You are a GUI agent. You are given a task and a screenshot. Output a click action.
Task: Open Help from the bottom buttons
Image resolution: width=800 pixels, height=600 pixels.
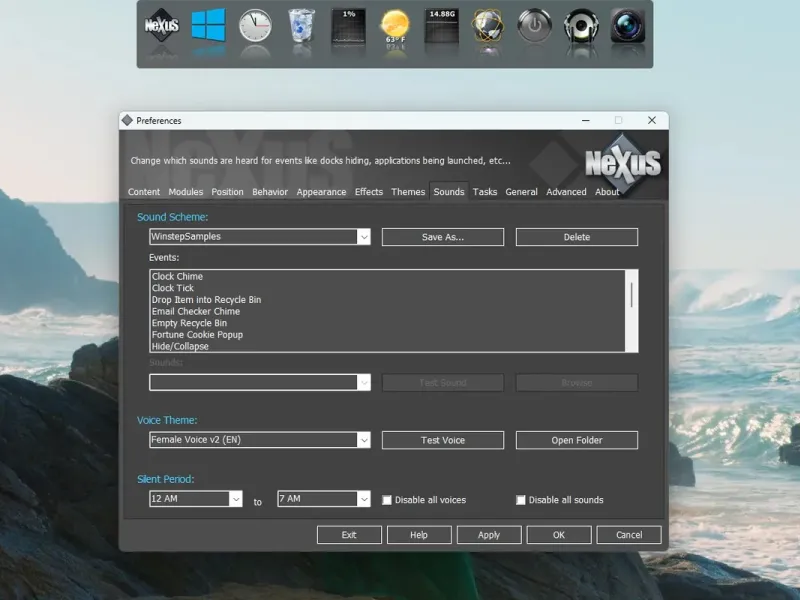click(x=419, y=535)
